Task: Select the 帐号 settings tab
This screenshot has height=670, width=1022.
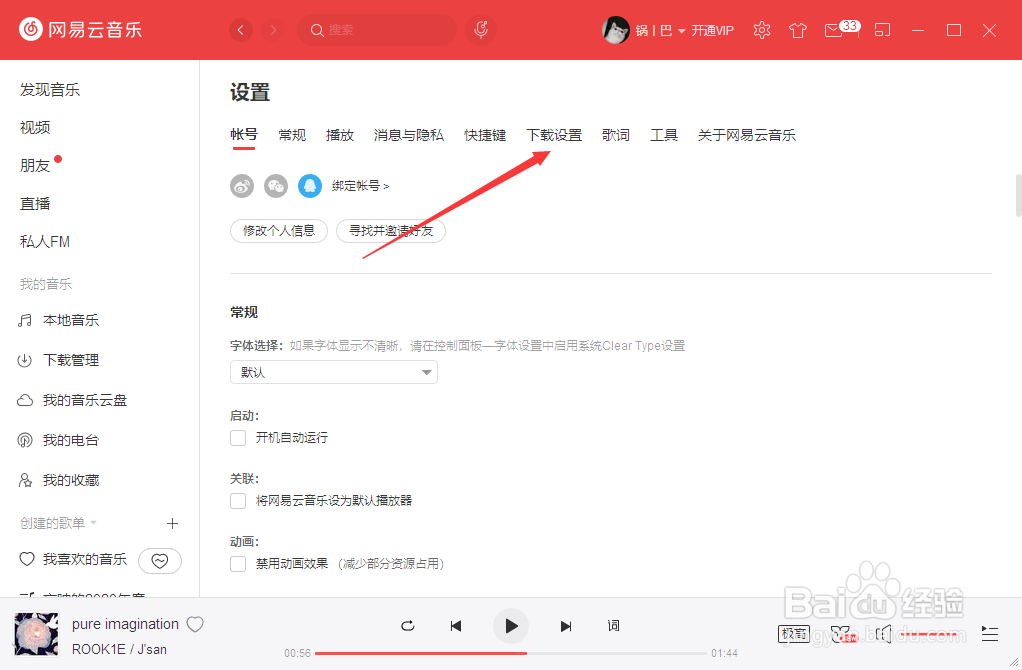Action: (244, 135)
